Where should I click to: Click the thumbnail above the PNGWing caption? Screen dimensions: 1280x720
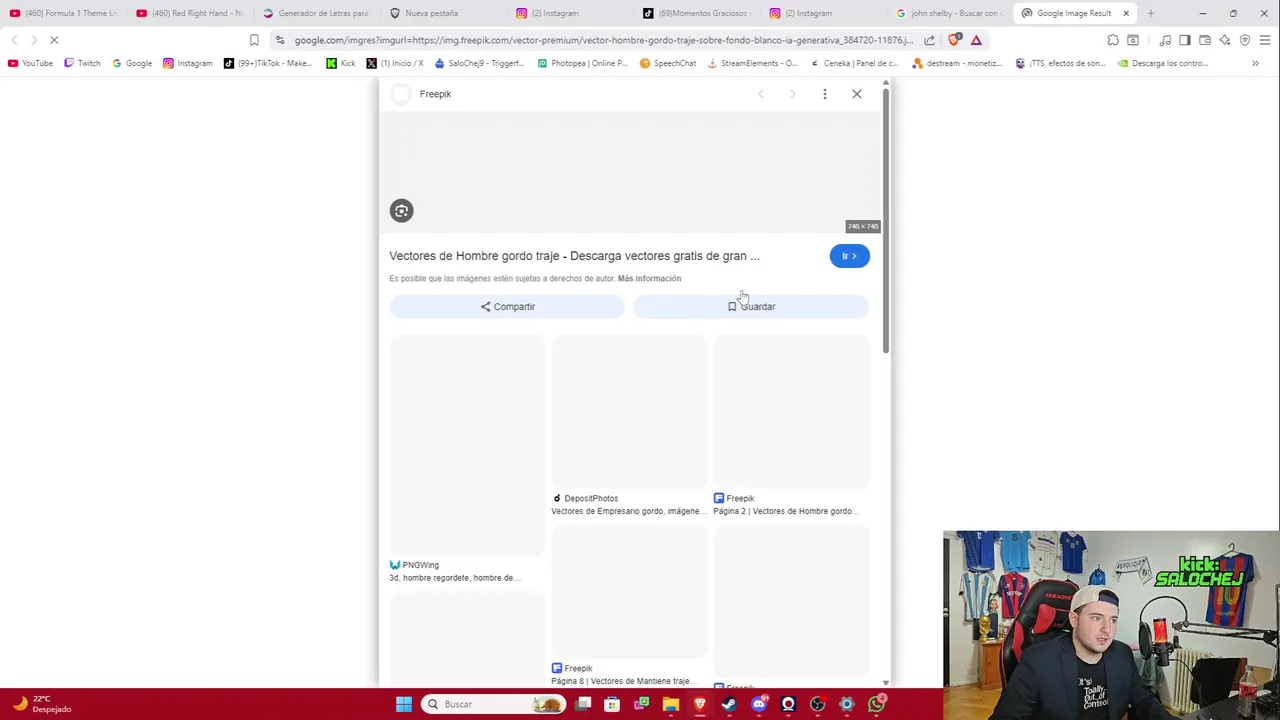[467, 444]
